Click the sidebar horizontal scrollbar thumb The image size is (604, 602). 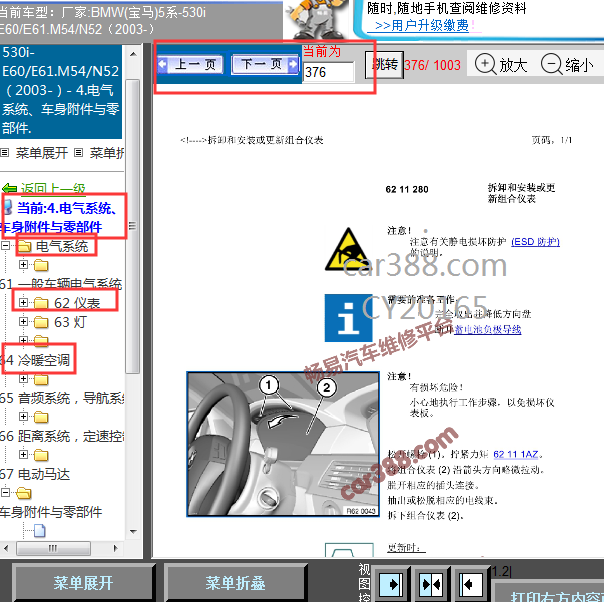[x=53, y=548]
